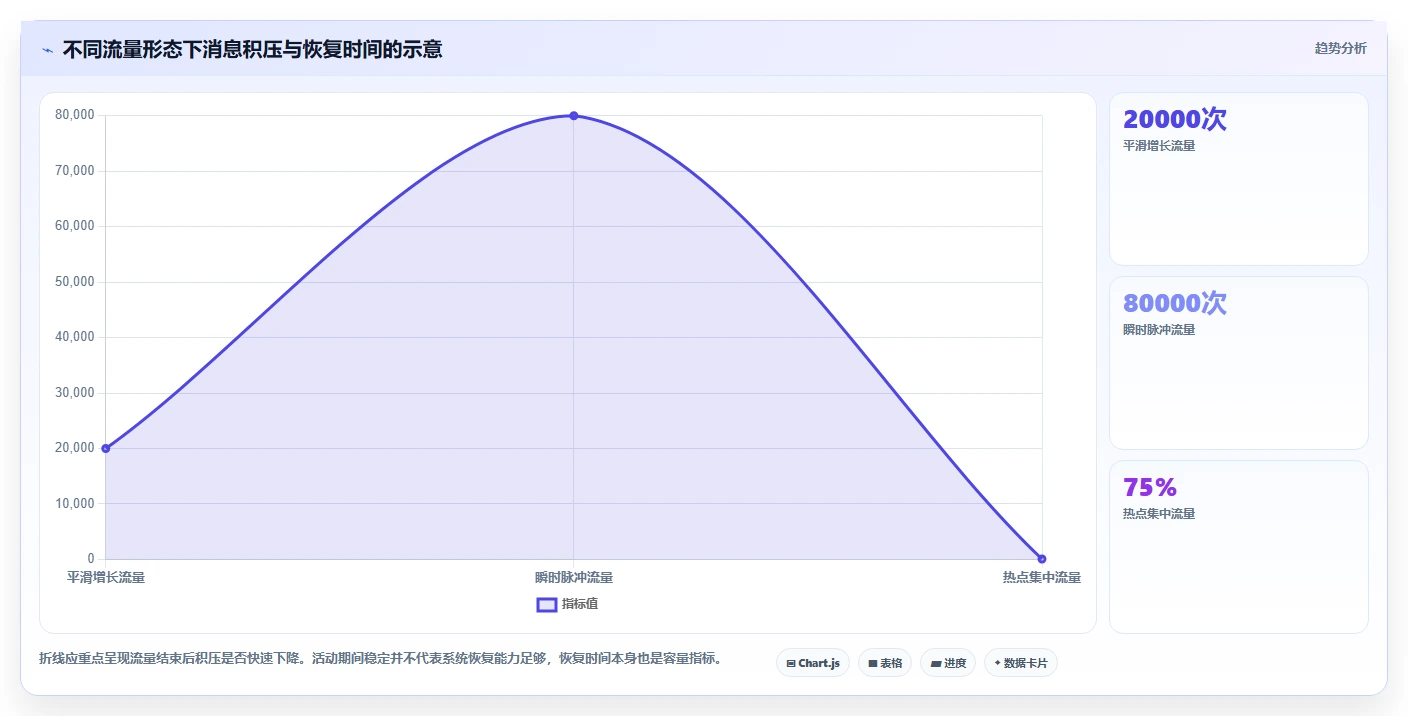Click the 75% value card
The height and width of the screenshot is (716, 1408).
tap(1238, 547)
